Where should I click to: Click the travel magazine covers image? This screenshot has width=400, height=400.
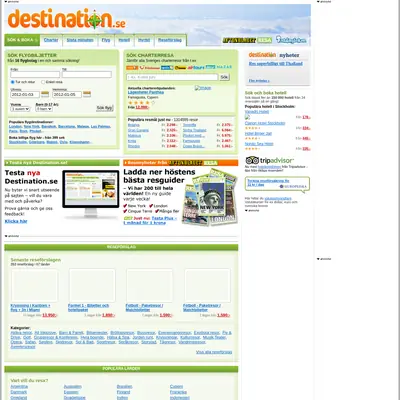(x=210, y=197)
